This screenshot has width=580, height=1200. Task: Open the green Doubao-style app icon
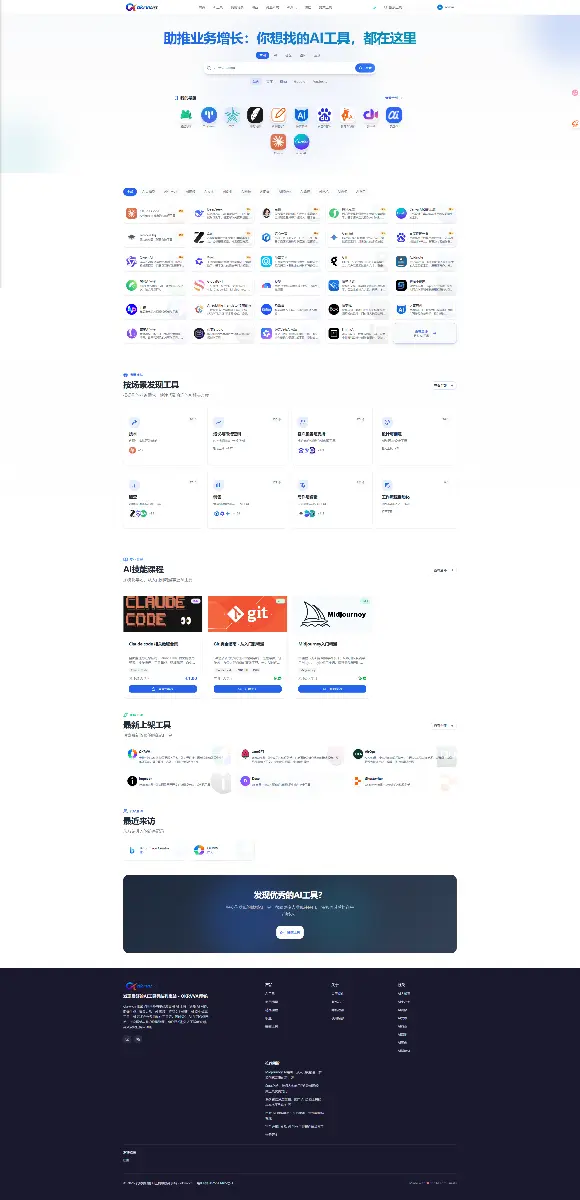click(186, 116)
